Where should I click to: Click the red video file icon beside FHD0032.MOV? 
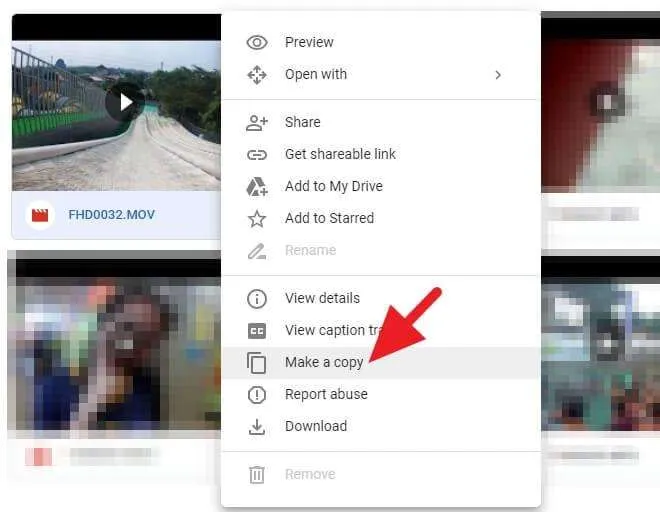40,215
